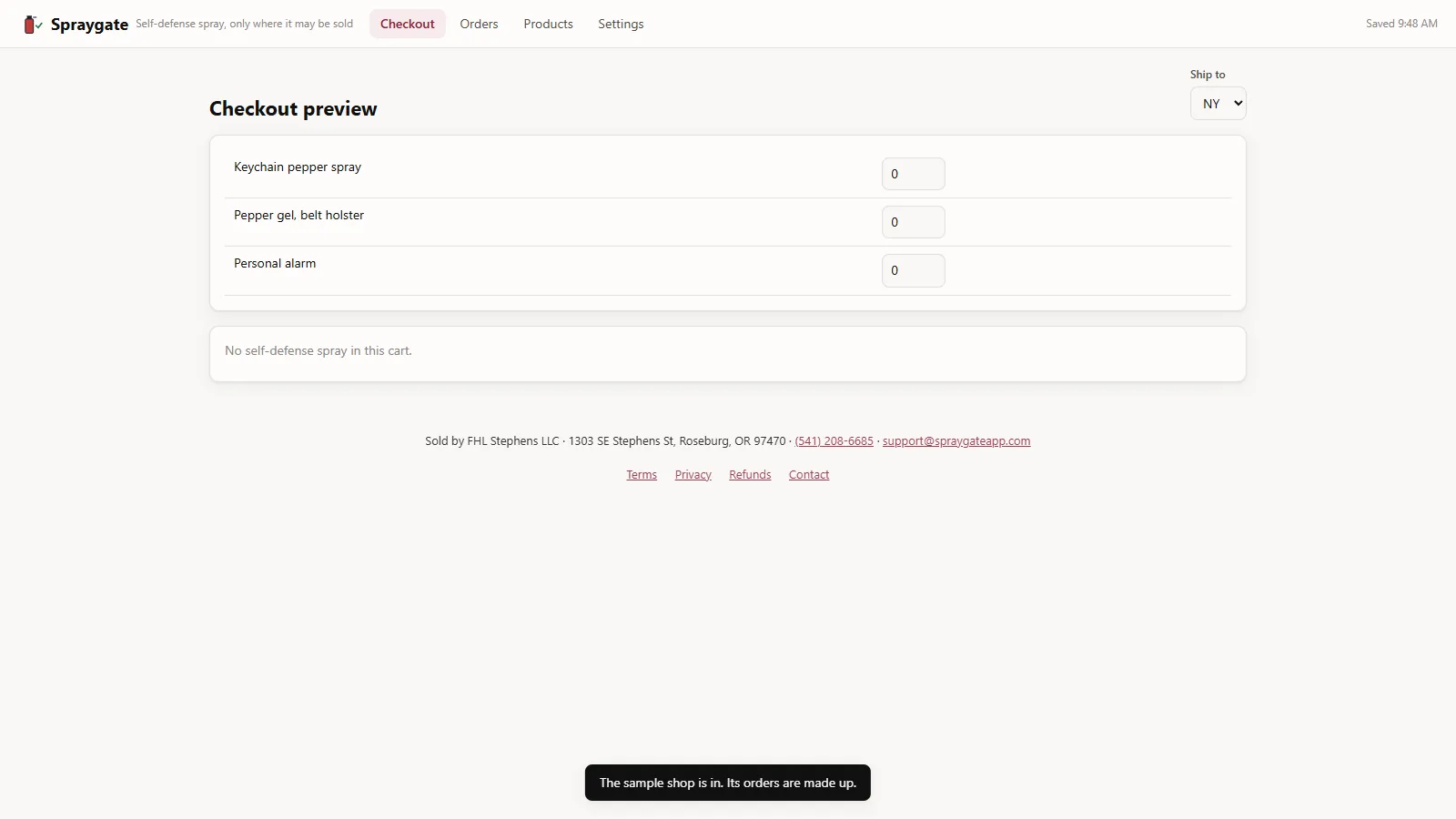Click the 'Saved 9:48 AM' status text
The height and width of the screenshot is (819, 1456).
point(1401,24)
